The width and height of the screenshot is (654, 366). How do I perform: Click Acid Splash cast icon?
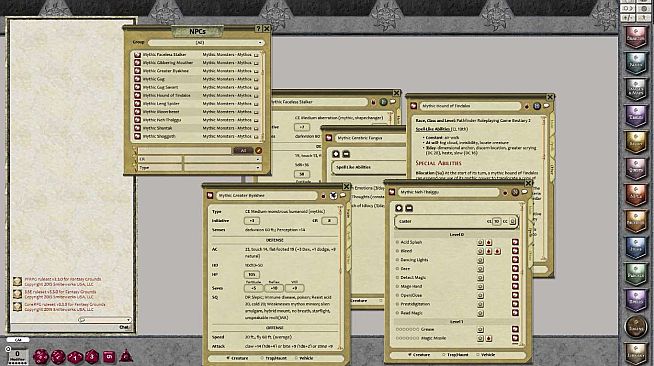pos(480,242)
